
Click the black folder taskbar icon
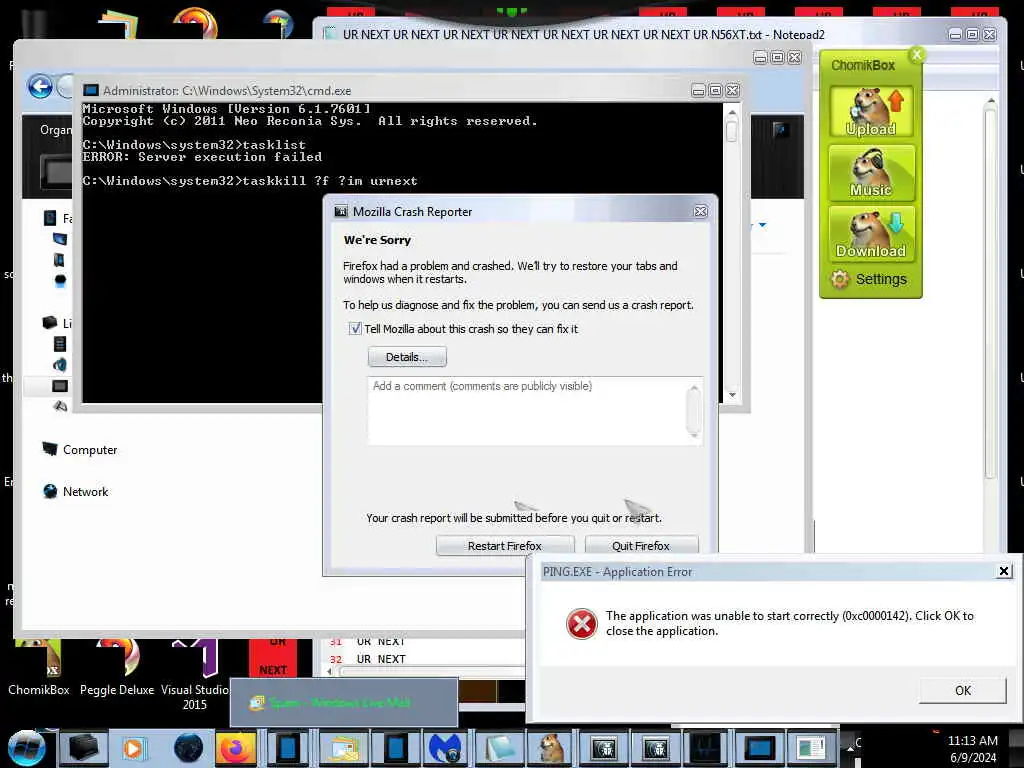[x=84, y=748]
